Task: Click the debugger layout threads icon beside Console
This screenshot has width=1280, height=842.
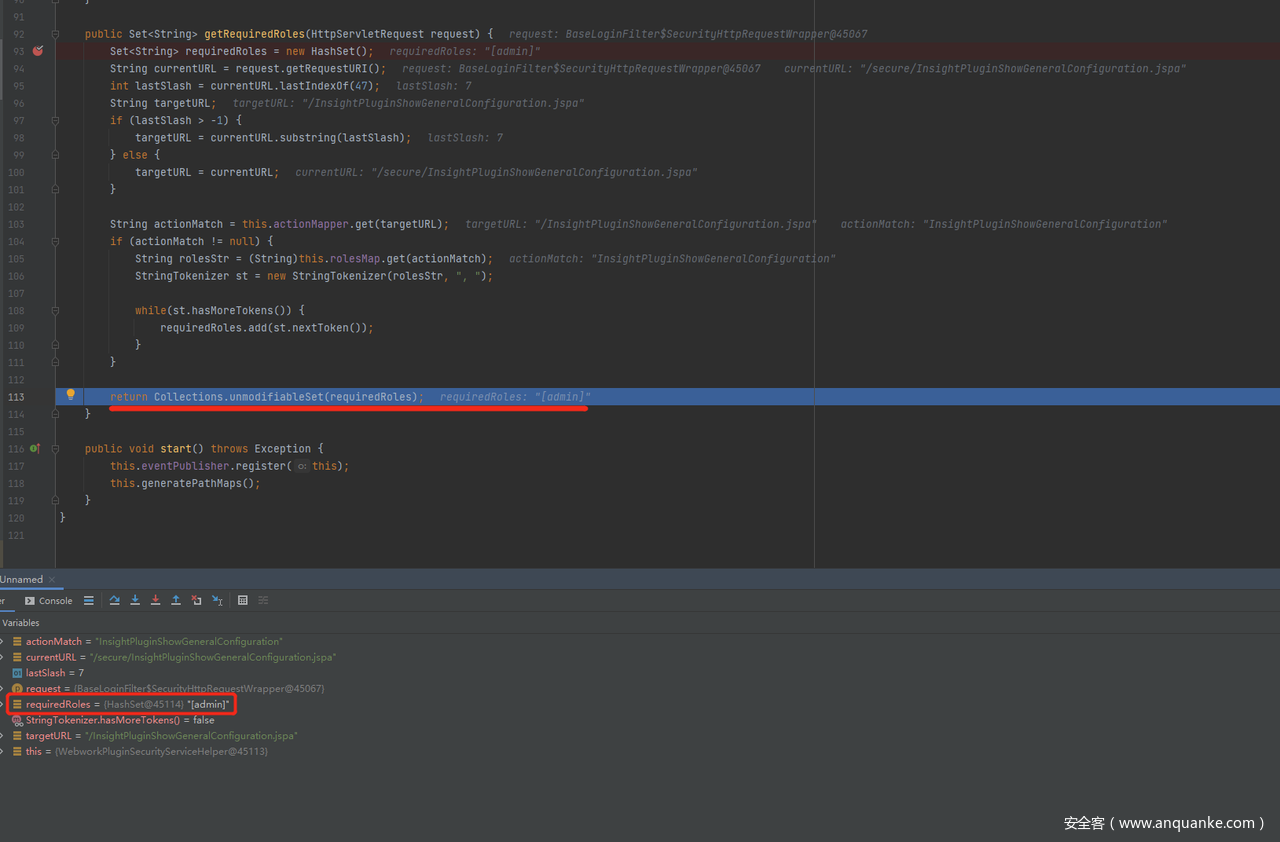Action: (89, 600)
